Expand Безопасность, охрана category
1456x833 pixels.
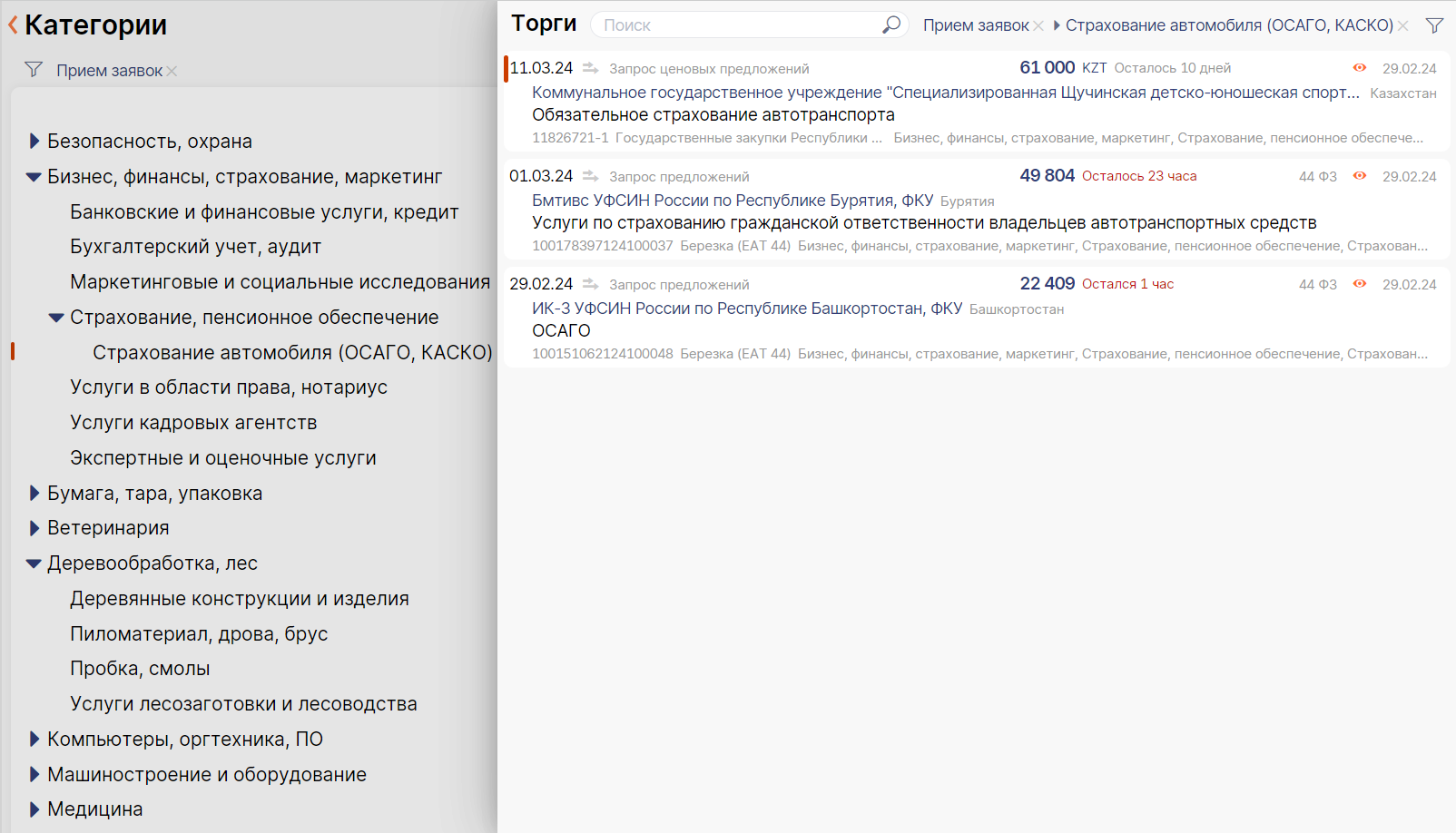tap(34, 141)
